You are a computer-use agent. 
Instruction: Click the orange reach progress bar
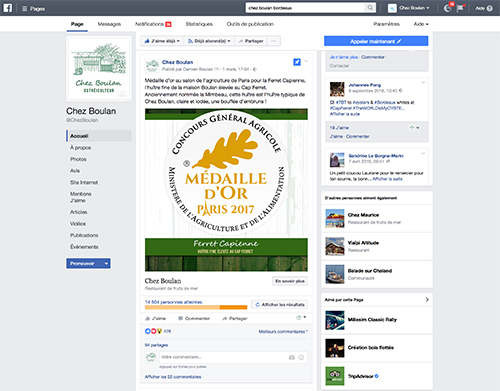[196, 307]
